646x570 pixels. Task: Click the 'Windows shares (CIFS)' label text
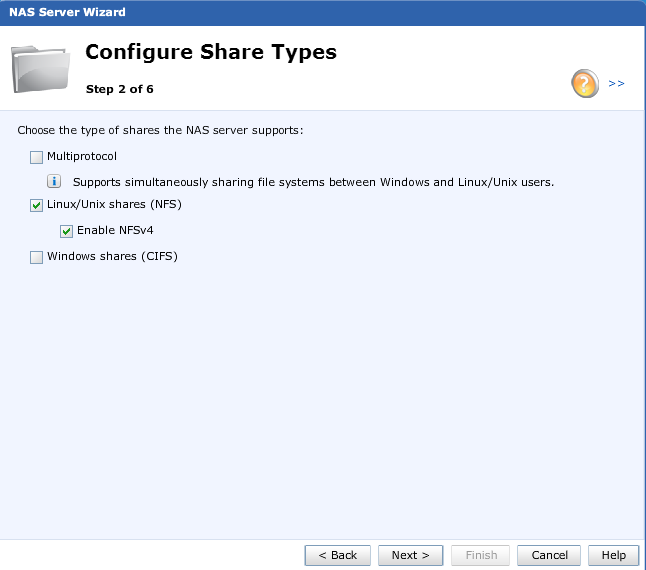coord(112,257)
